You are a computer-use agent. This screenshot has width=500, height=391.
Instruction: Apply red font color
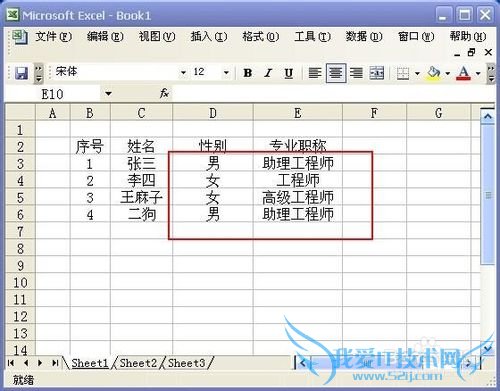click(464, 73)
